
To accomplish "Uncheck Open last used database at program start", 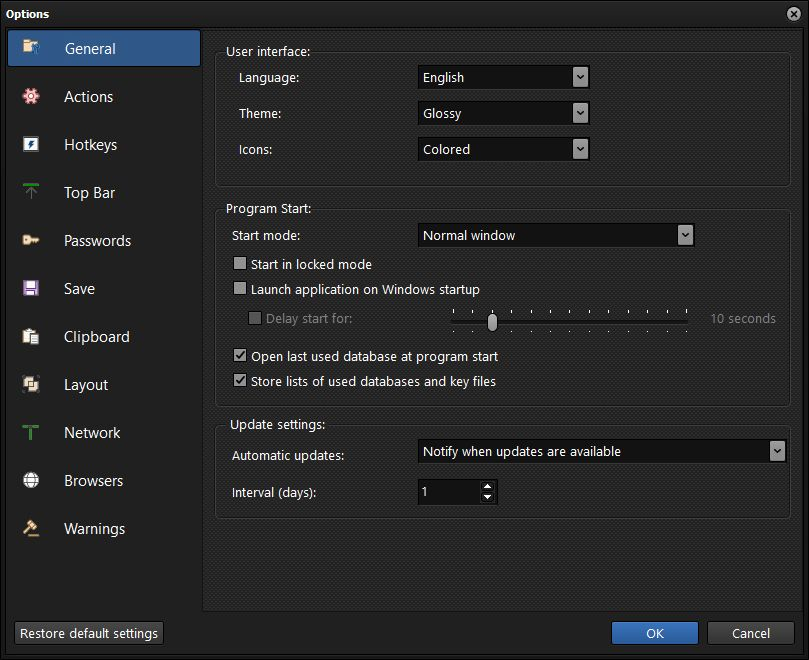I will (x=240, y=355).
